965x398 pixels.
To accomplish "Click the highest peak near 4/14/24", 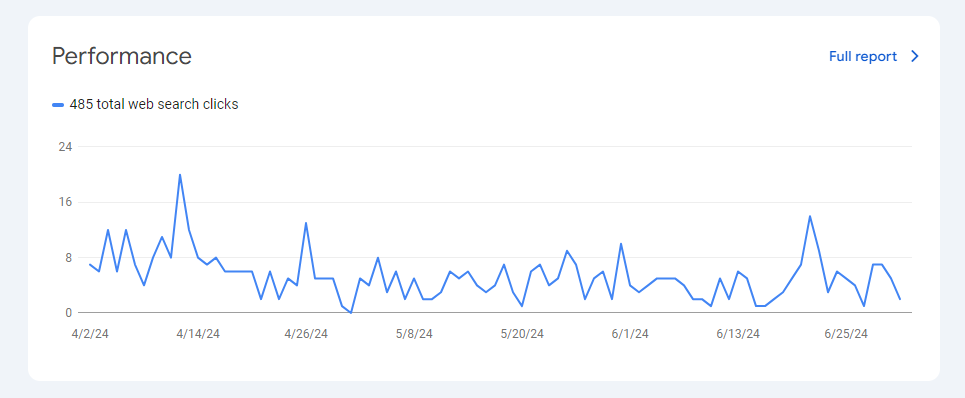I will point(180,175).
